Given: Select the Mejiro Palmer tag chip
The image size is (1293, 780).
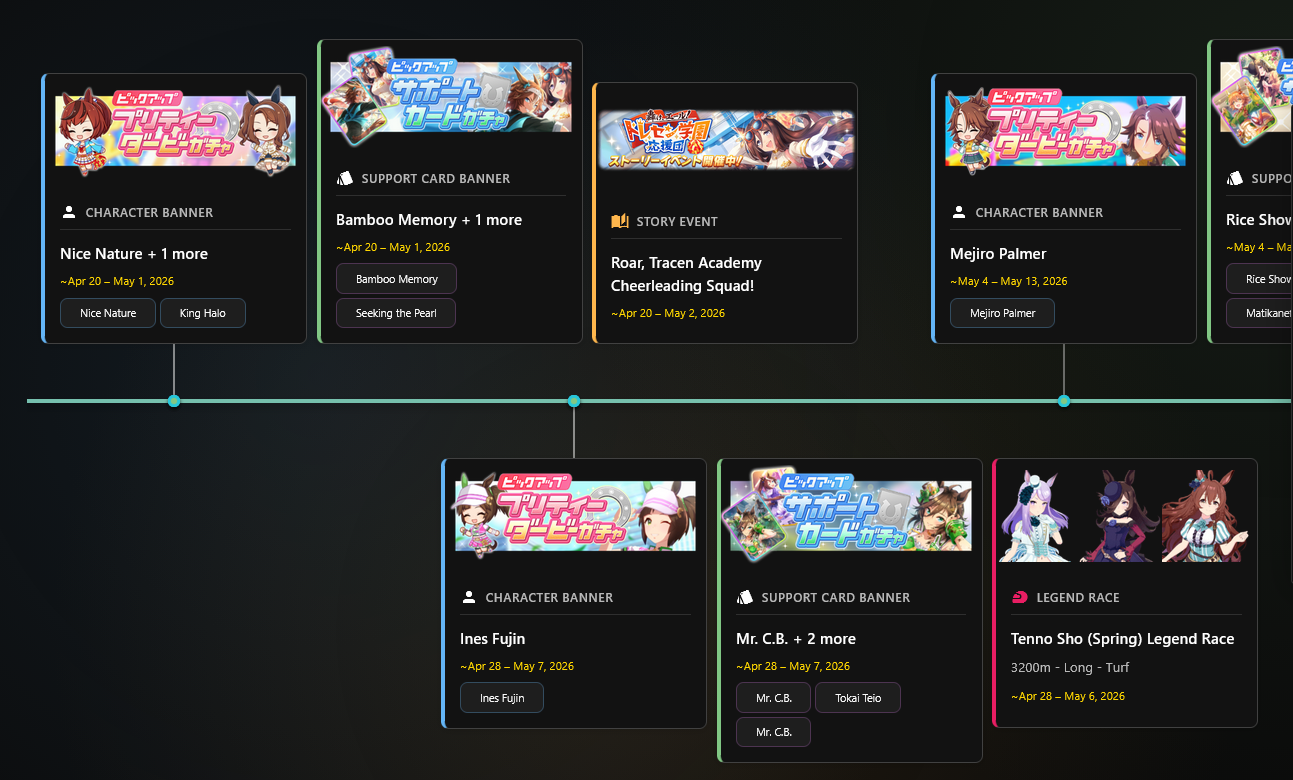Looking at the screenshot, I should [x=1002, y=313].
